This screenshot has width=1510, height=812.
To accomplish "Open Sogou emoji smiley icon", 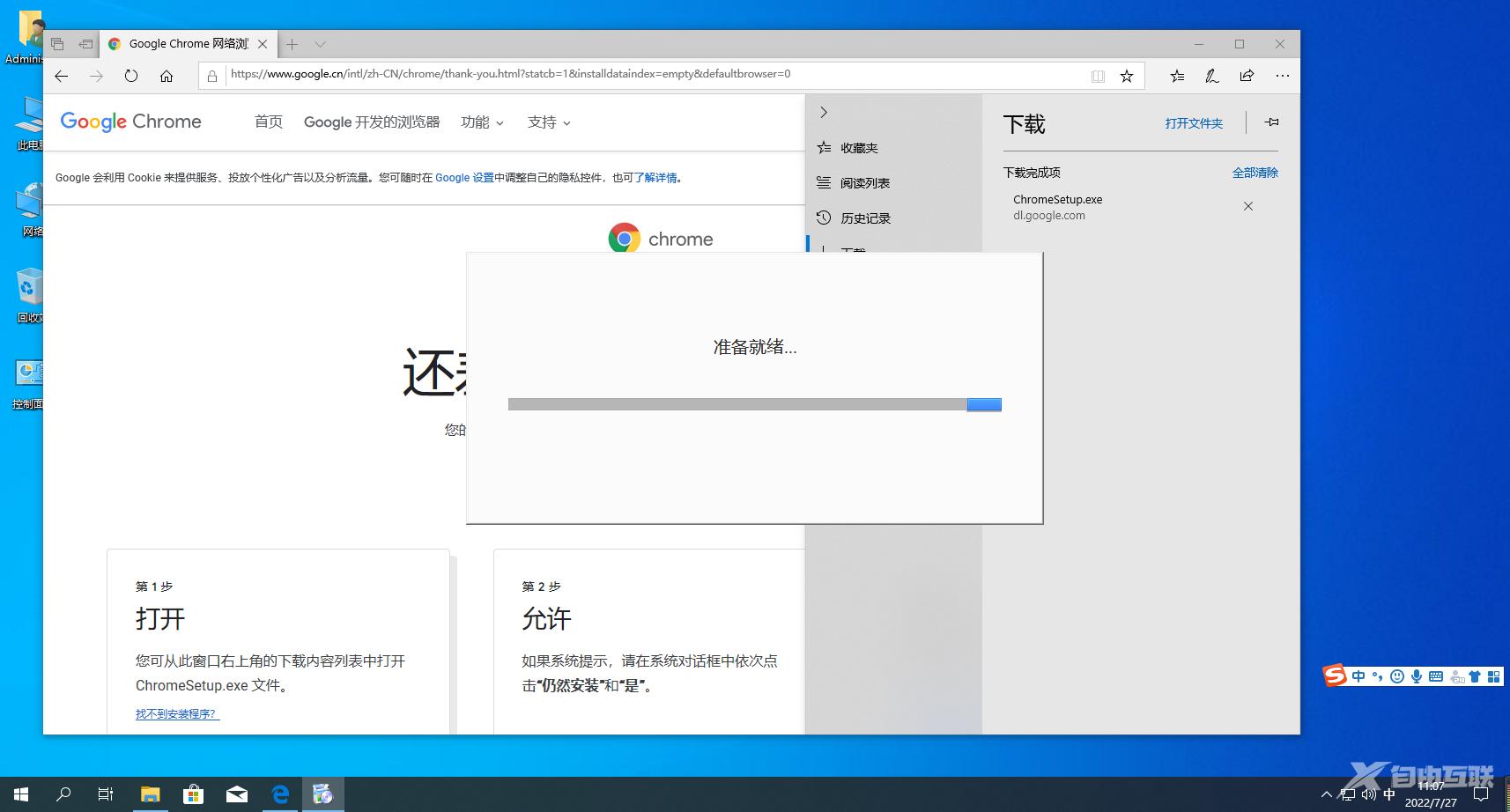I will tap(1397, 676).
